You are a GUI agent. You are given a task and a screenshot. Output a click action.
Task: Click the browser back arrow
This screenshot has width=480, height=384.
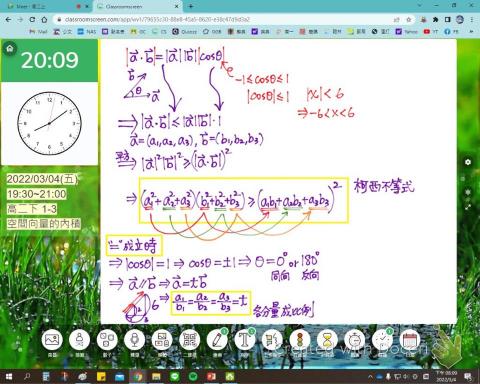[8, 20]
